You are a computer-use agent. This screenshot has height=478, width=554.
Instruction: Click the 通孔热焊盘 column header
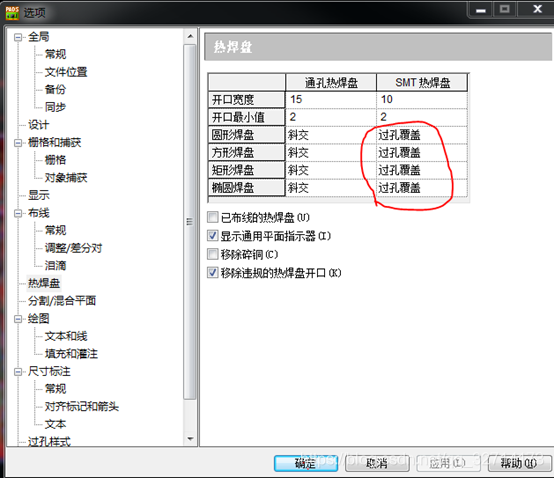pos(331,83)
